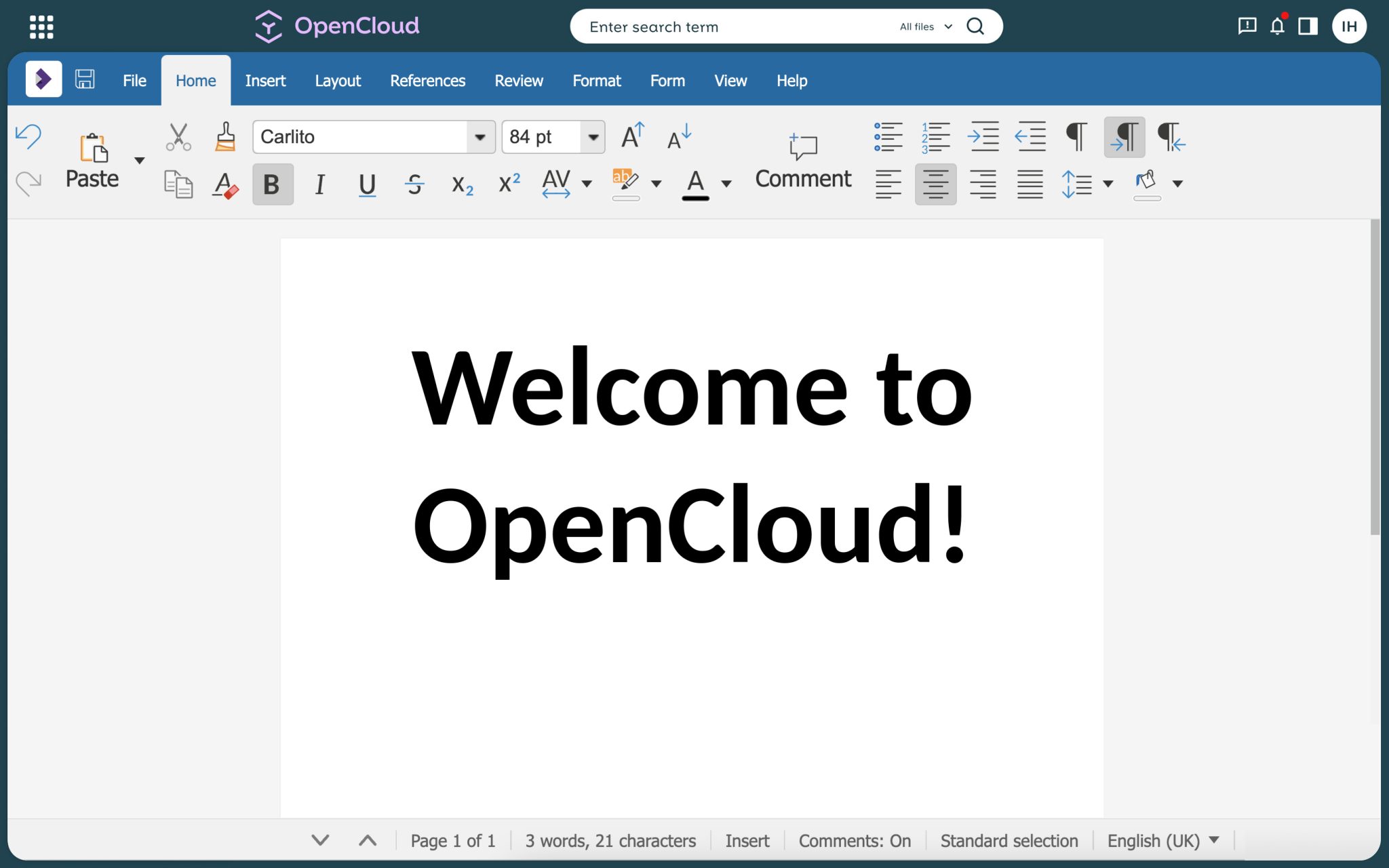Select the Format Painter tool

(224, 136)
